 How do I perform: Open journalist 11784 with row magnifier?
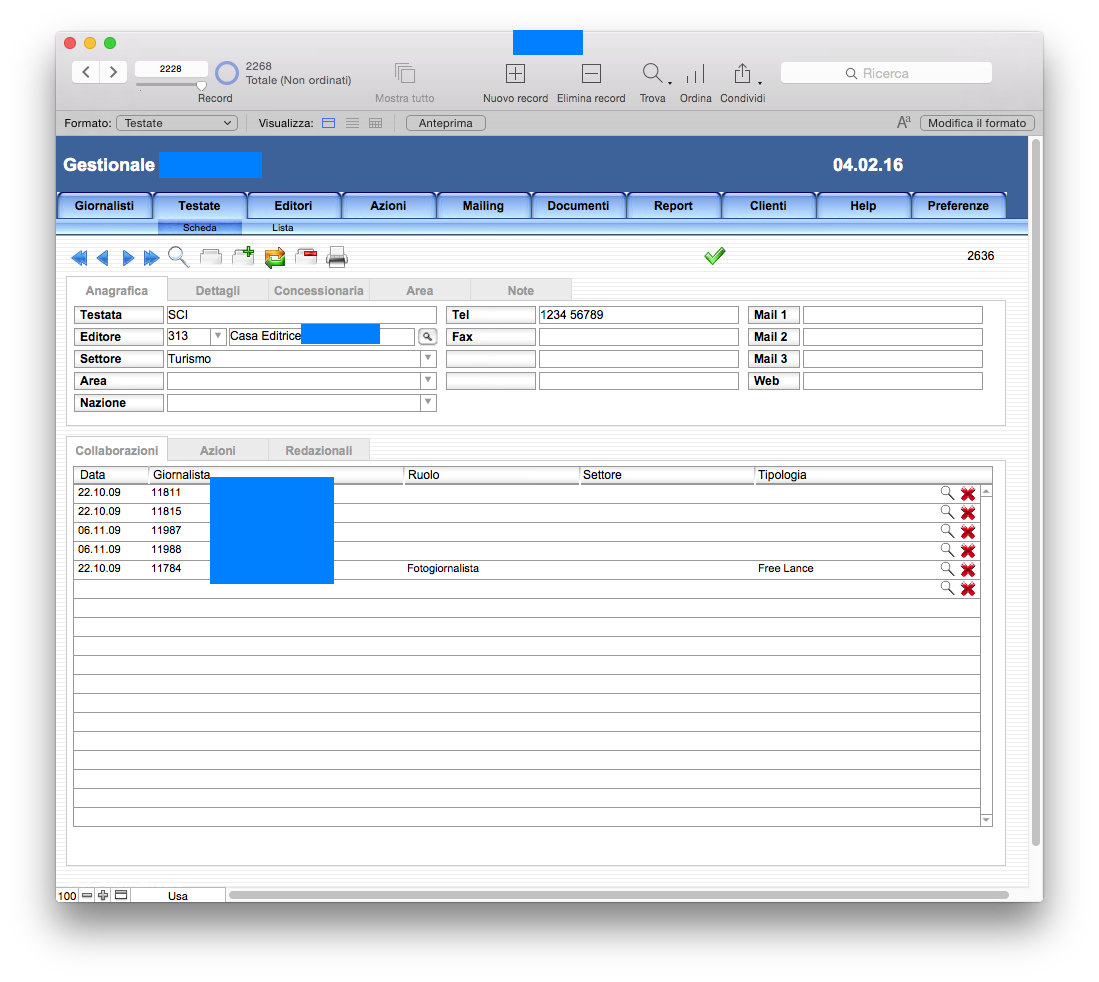947,568
